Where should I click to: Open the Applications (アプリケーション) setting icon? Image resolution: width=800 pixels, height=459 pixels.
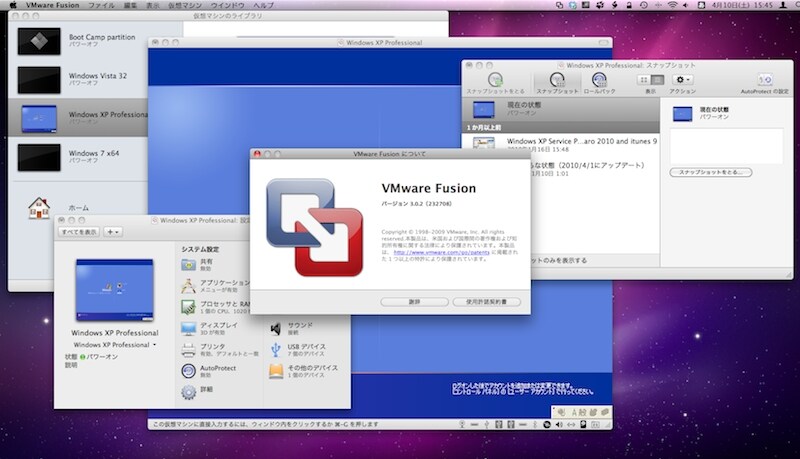pyautogui.click(x=188, y=286)
